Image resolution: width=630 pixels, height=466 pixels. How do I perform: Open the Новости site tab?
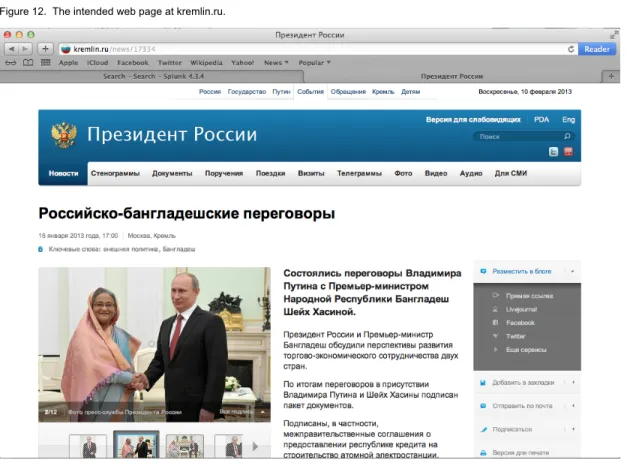coord(63,173)
